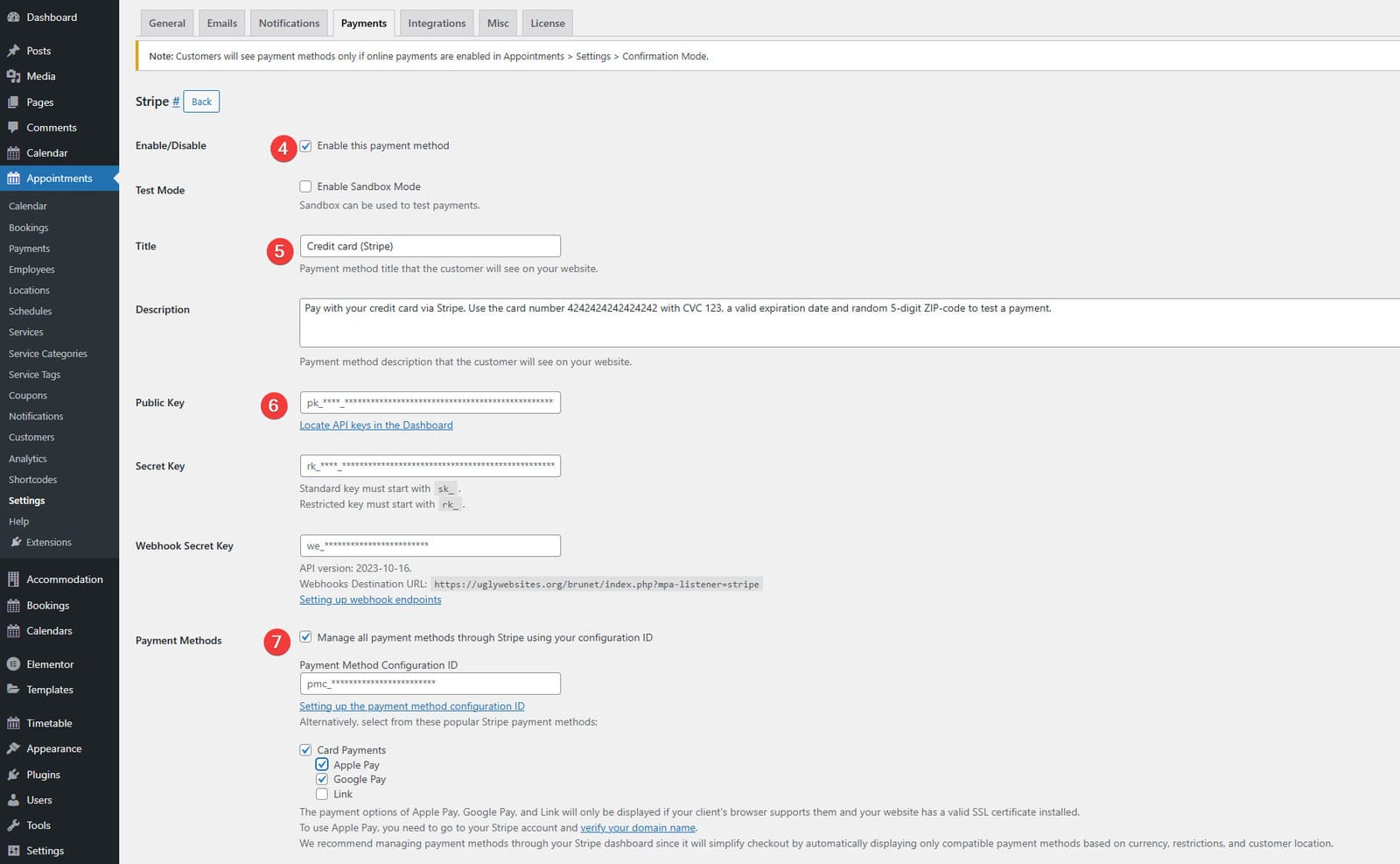1400x864 pixels.
Task: Uncheck Apple Pay payment option
Action: click(322, 764)
